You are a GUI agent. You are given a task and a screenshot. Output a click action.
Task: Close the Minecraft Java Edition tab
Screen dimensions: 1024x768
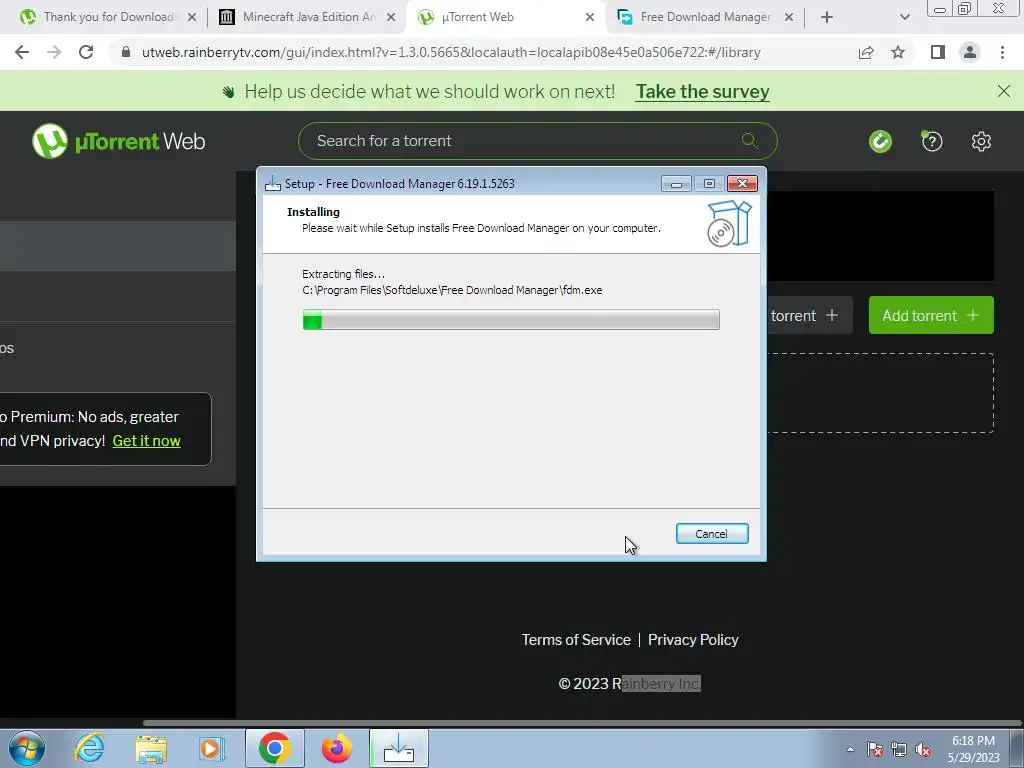(x=391, y=18)
